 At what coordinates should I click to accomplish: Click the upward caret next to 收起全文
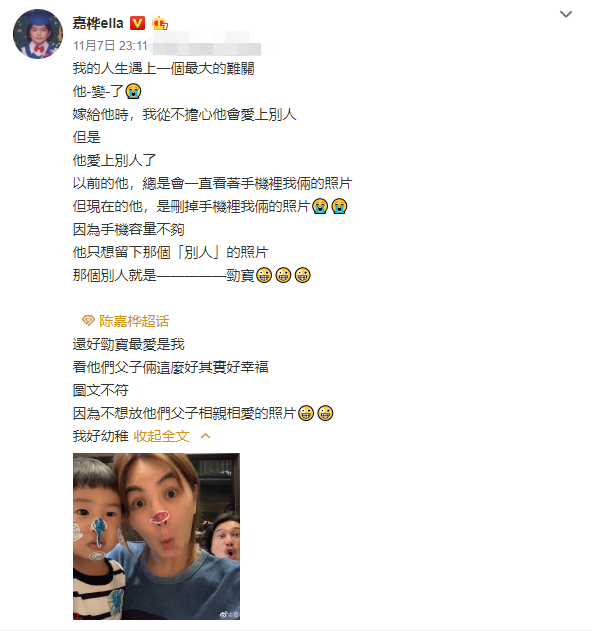tap(206, 436)
